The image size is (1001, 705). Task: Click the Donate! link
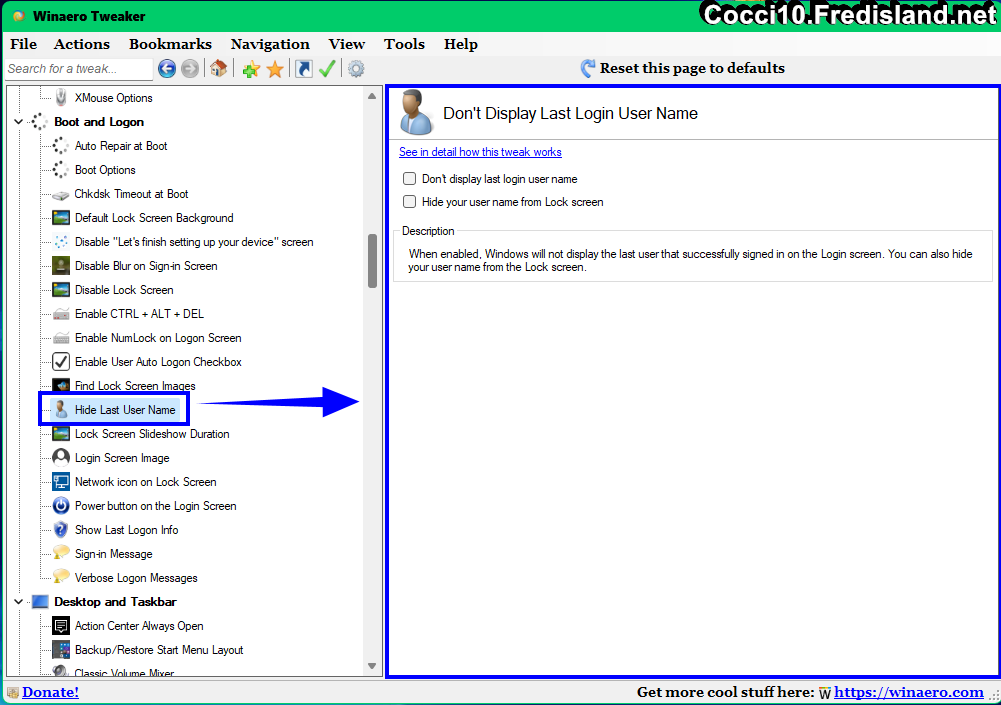pyautogui.click(x=50, y=692)
